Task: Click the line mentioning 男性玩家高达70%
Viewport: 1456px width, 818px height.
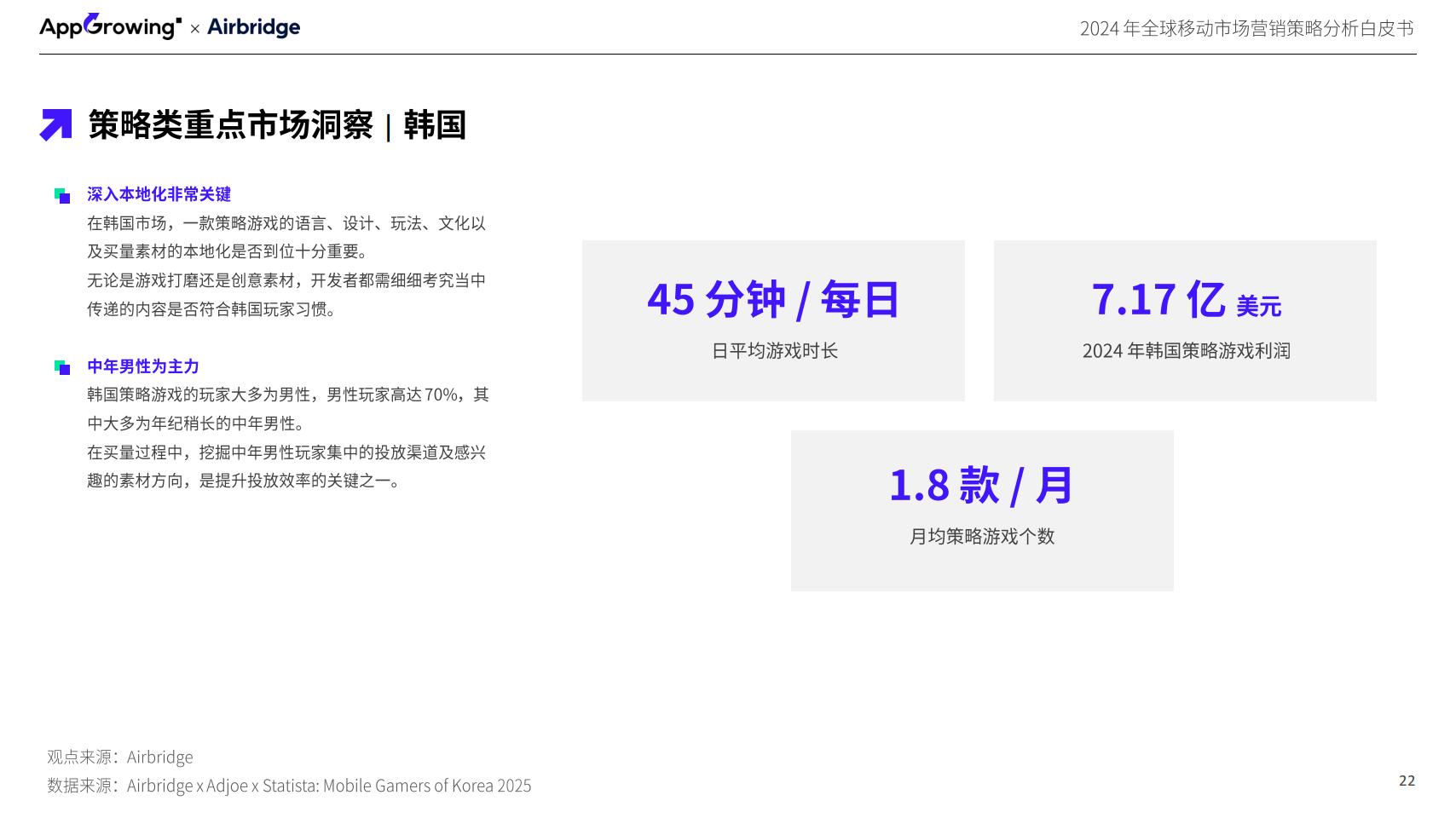Action: 288,395
